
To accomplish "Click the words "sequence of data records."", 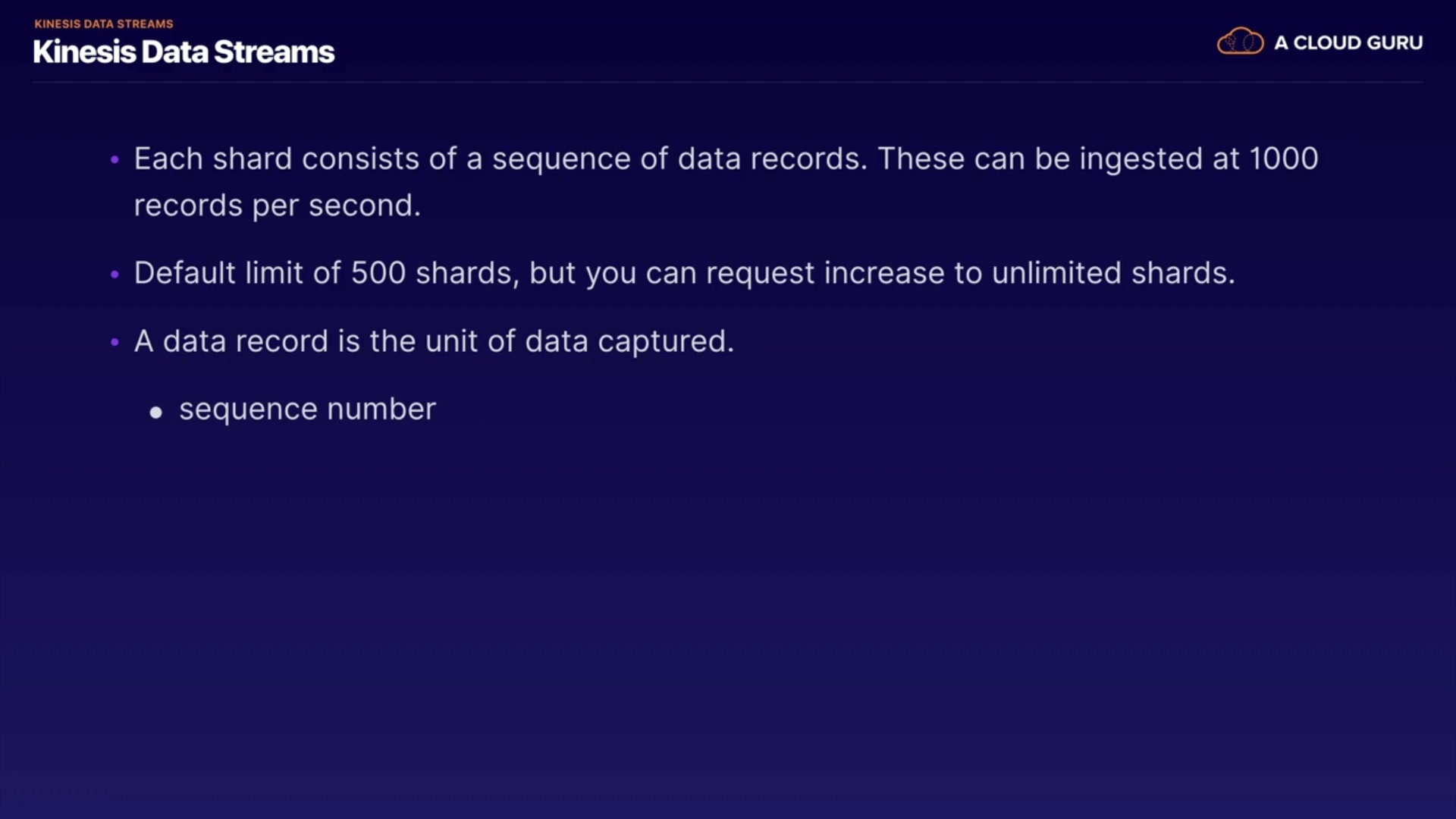I will [x=679, y=159].
